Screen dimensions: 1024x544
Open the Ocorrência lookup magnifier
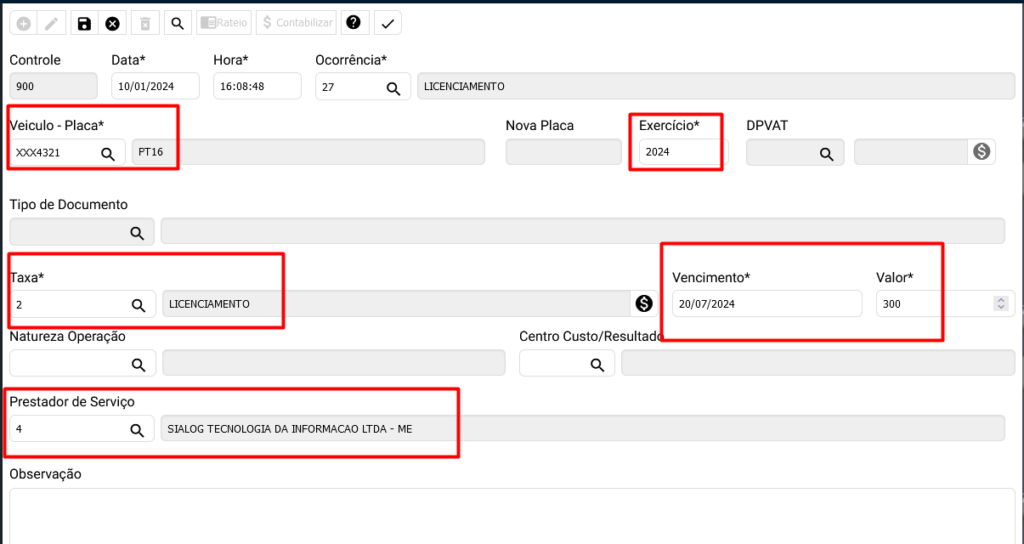pyautogui.click(x=394, y=88)
